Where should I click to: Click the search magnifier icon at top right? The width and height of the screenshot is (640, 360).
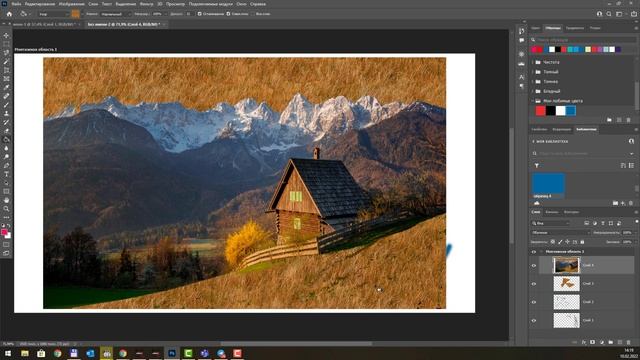[x=609, y=14]
